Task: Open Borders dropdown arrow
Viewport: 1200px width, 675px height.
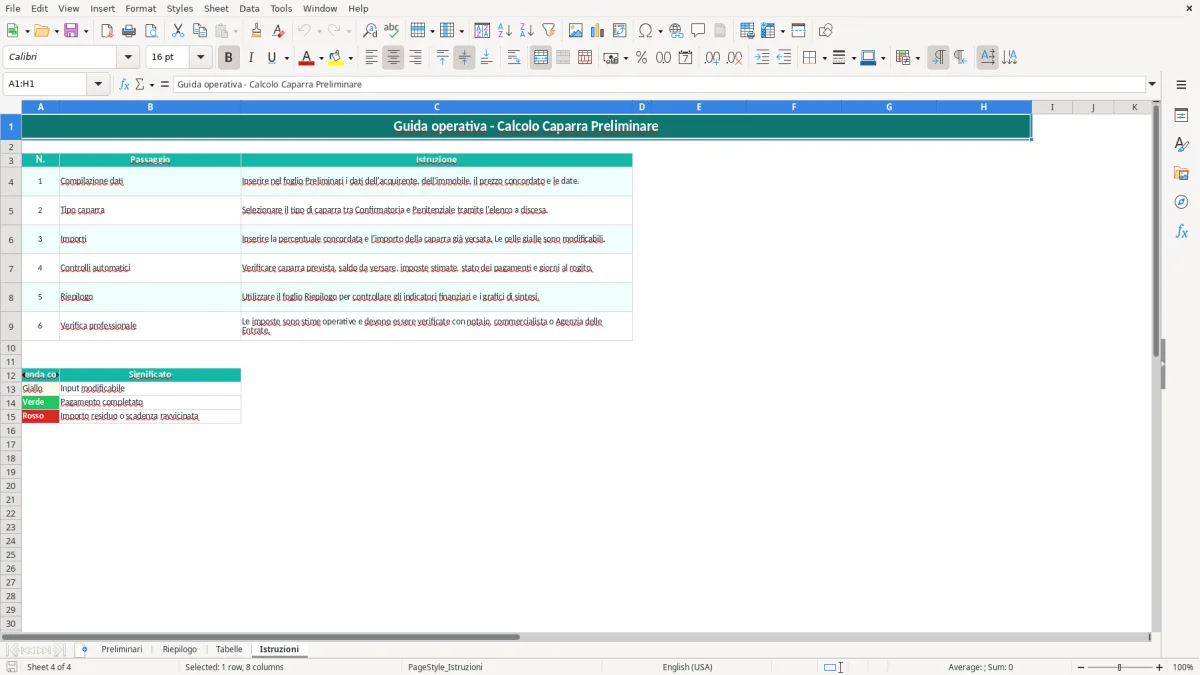Action: point(823,58)
